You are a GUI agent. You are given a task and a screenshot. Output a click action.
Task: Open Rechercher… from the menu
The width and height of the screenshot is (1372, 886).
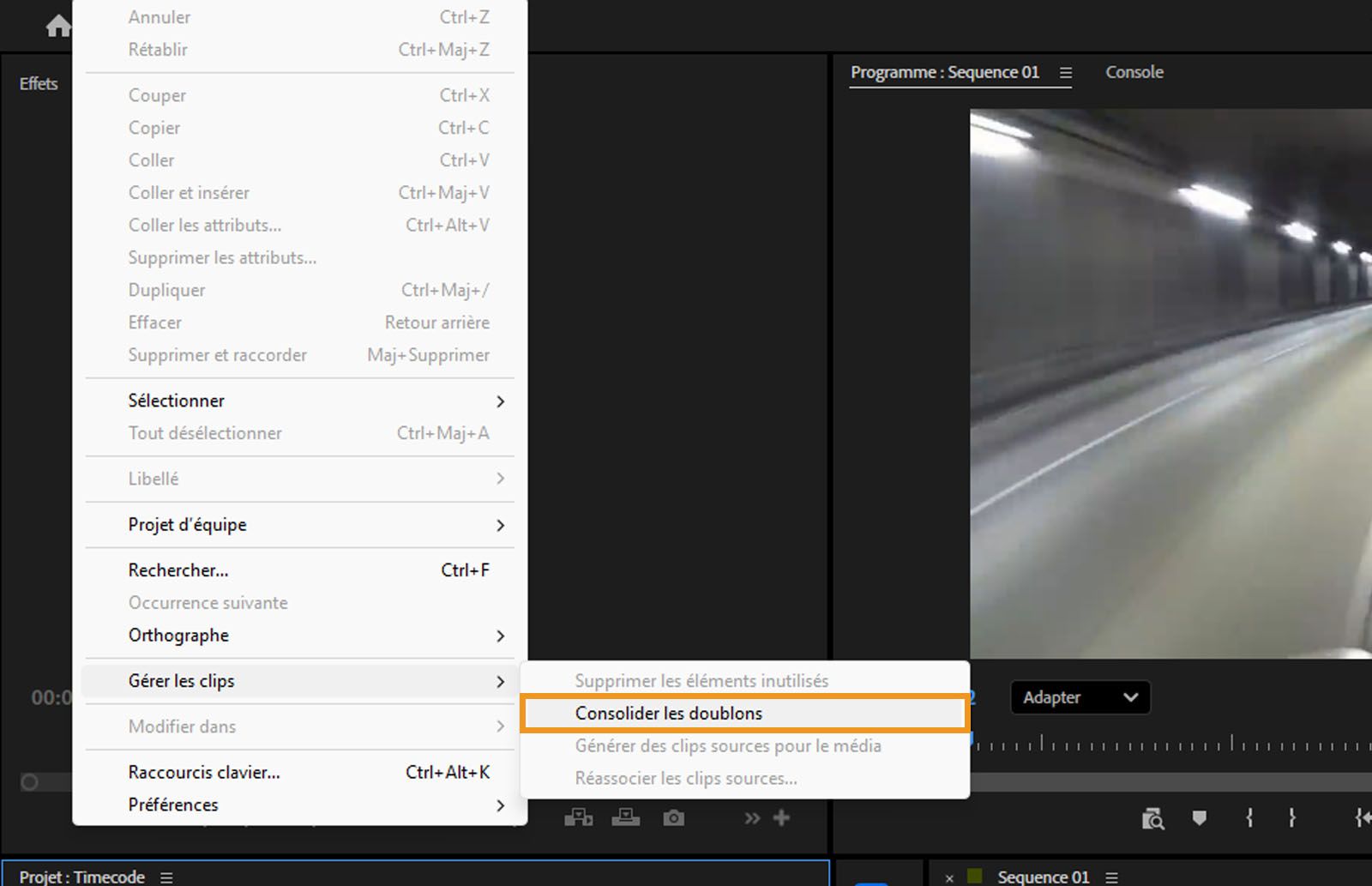point(300,570)
